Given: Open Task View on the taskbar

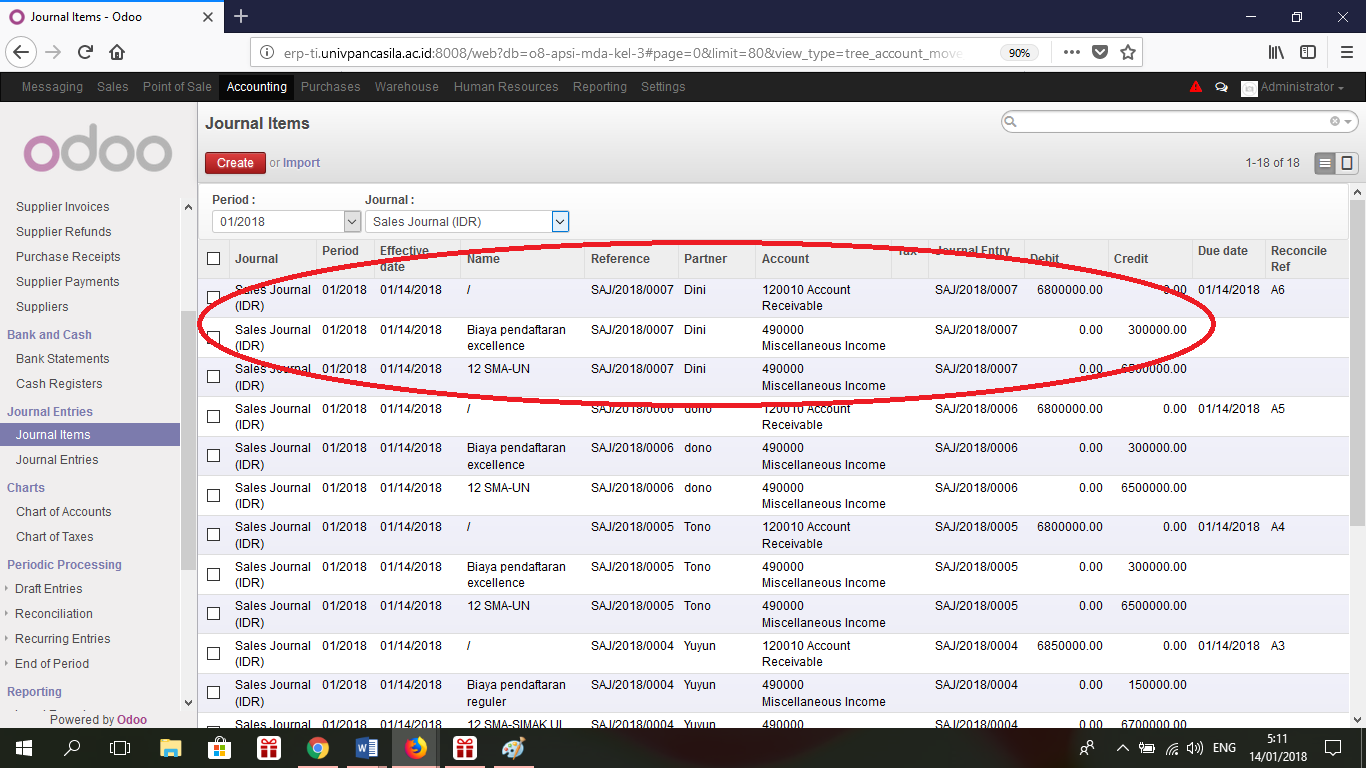Looking at the screenshot, I should tap(120, 748).
